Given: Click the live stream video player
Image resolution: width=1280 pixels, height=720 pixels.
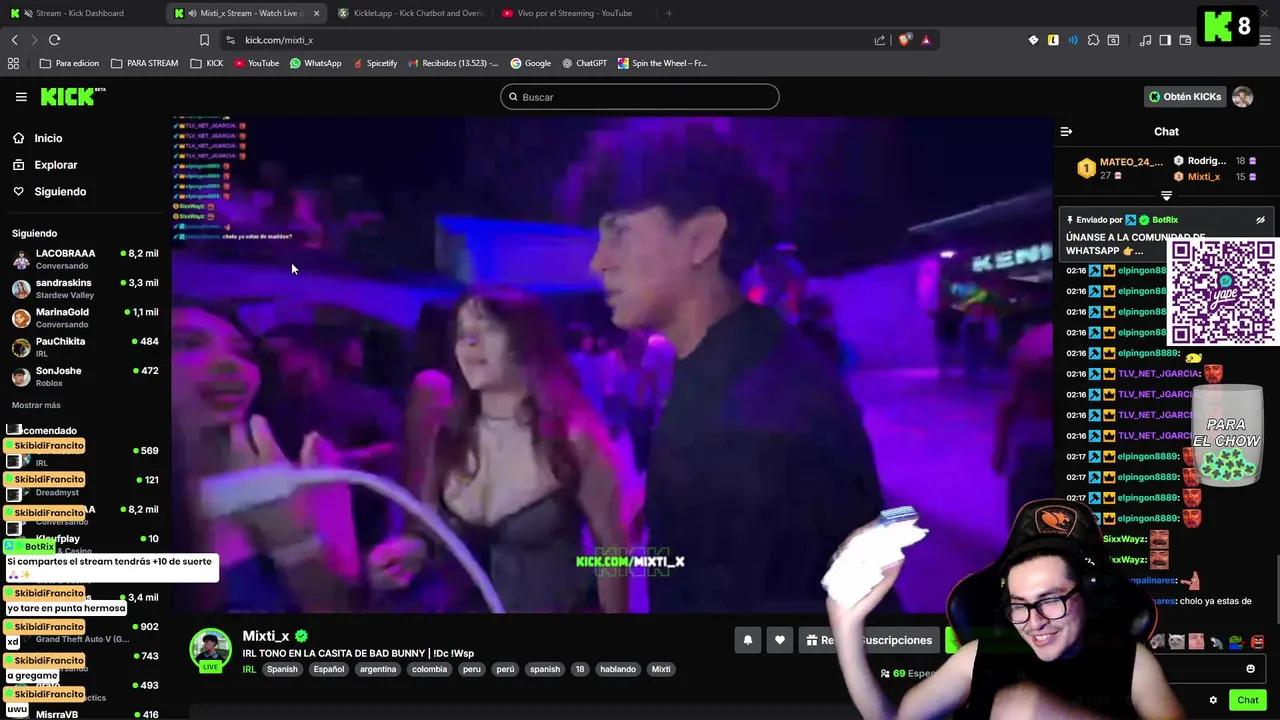Looking at the screenshot, I should tap(612, 364).
